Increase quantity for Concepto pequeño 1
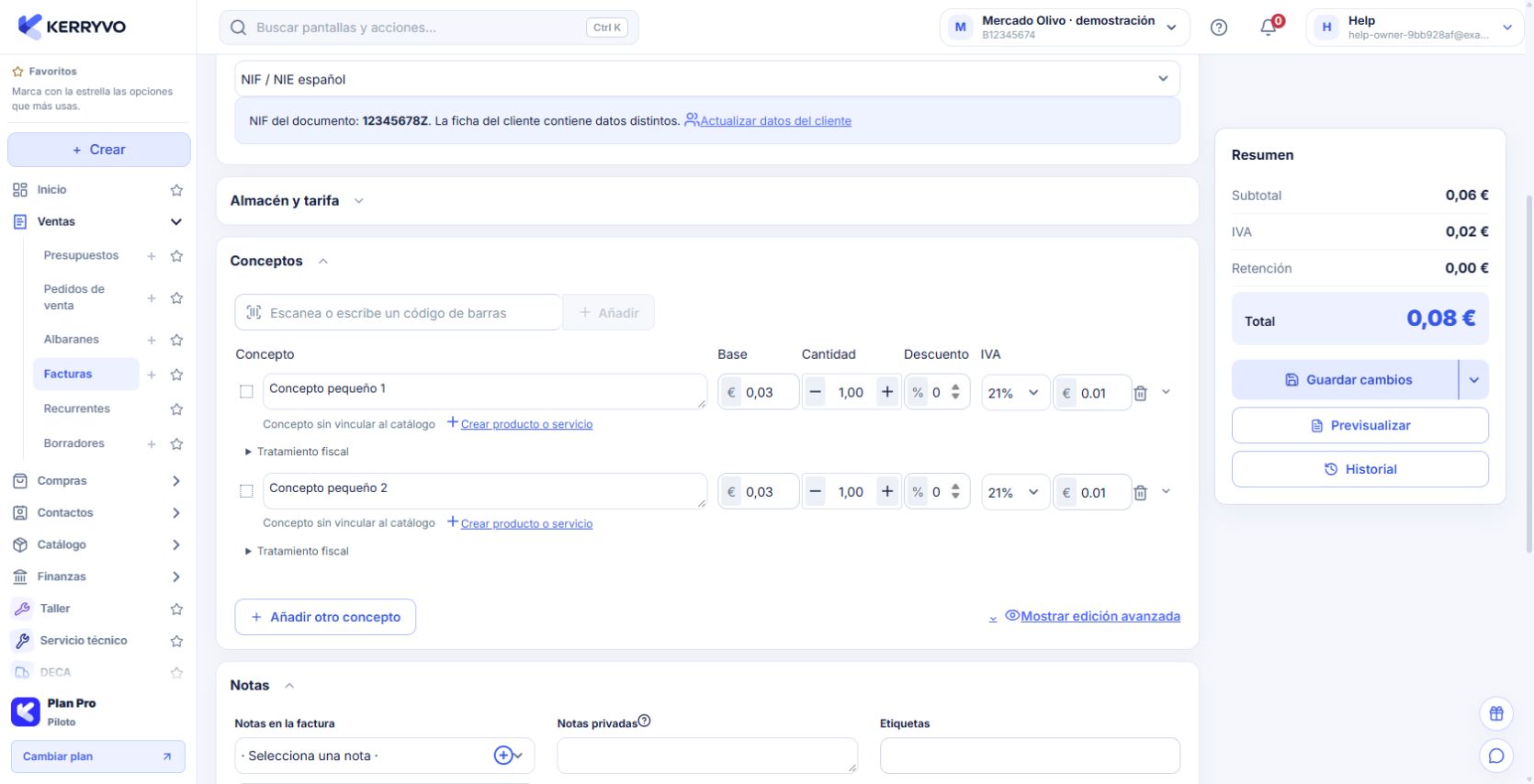Image resolution: width=1534 pixels, height=784 pixels. pos(887,392)
